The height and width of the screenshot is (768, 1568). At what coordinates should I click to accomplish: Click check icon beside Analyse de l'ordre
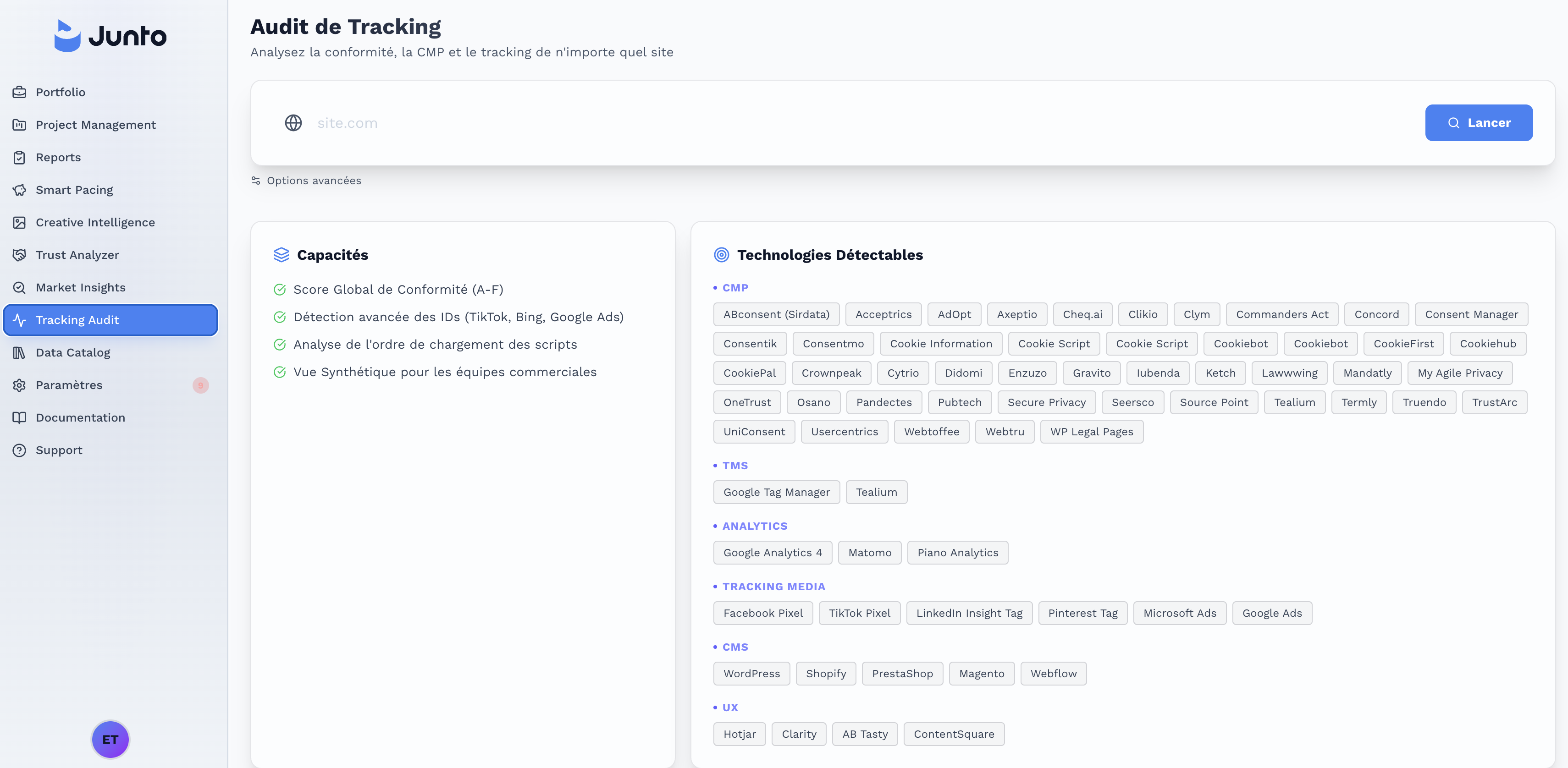point(279,345)
